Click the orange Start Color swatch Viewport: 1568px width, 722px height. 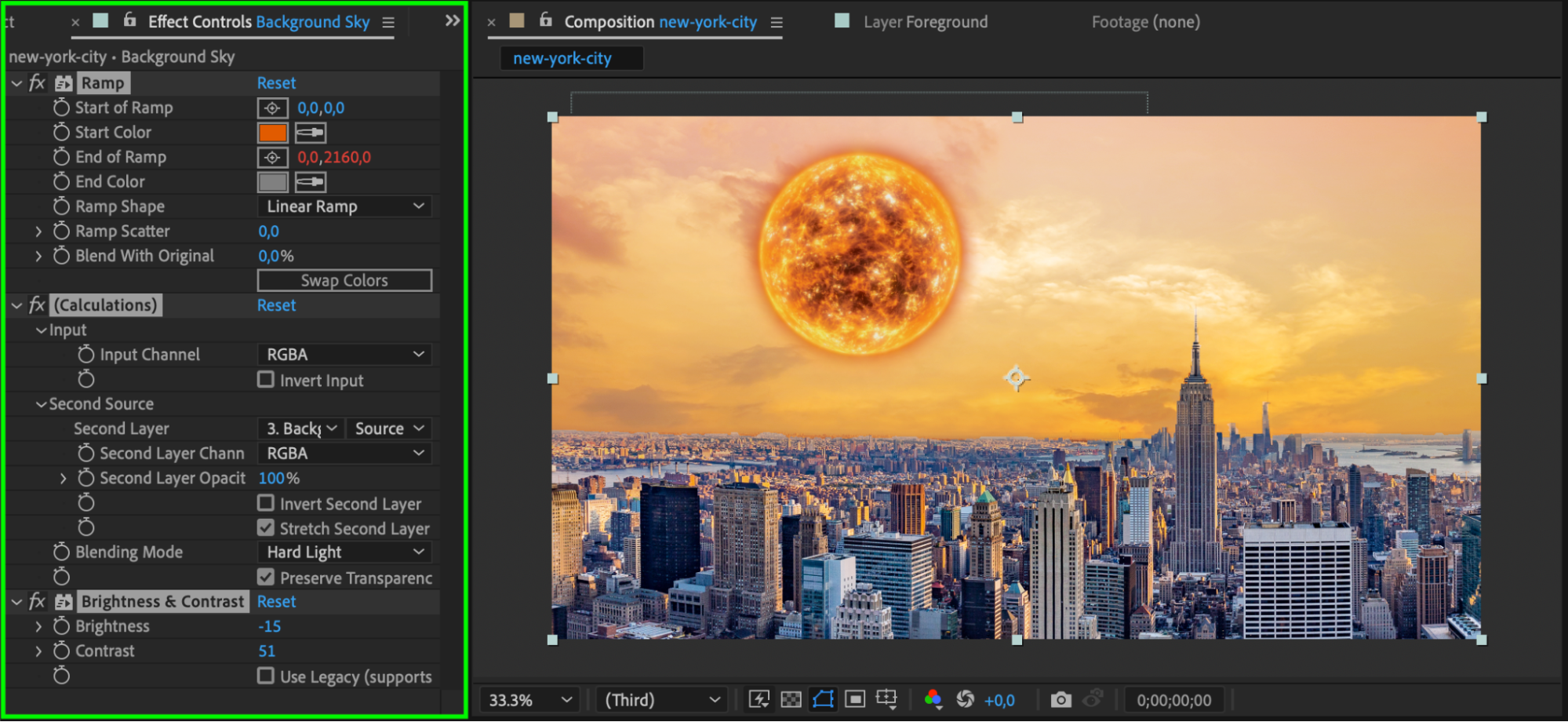tap(272, 133)
